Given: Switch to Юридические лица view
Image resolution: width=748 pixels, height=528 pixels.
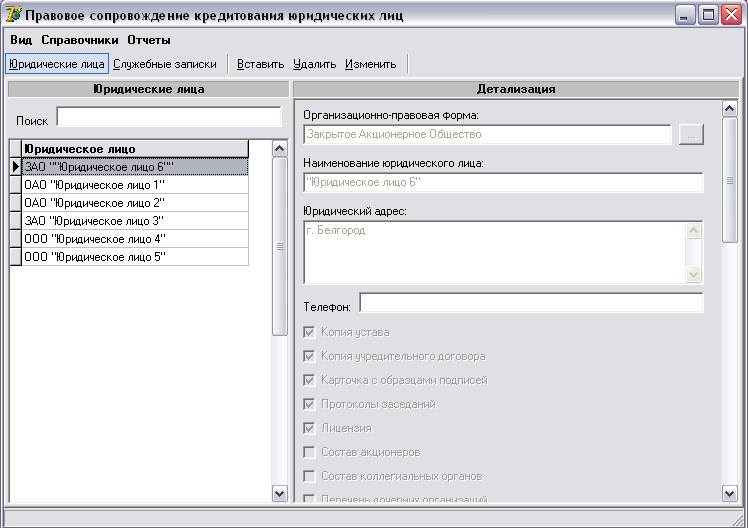Looking at the screenshot, I should pyautogui.click(x=56, y=64).
